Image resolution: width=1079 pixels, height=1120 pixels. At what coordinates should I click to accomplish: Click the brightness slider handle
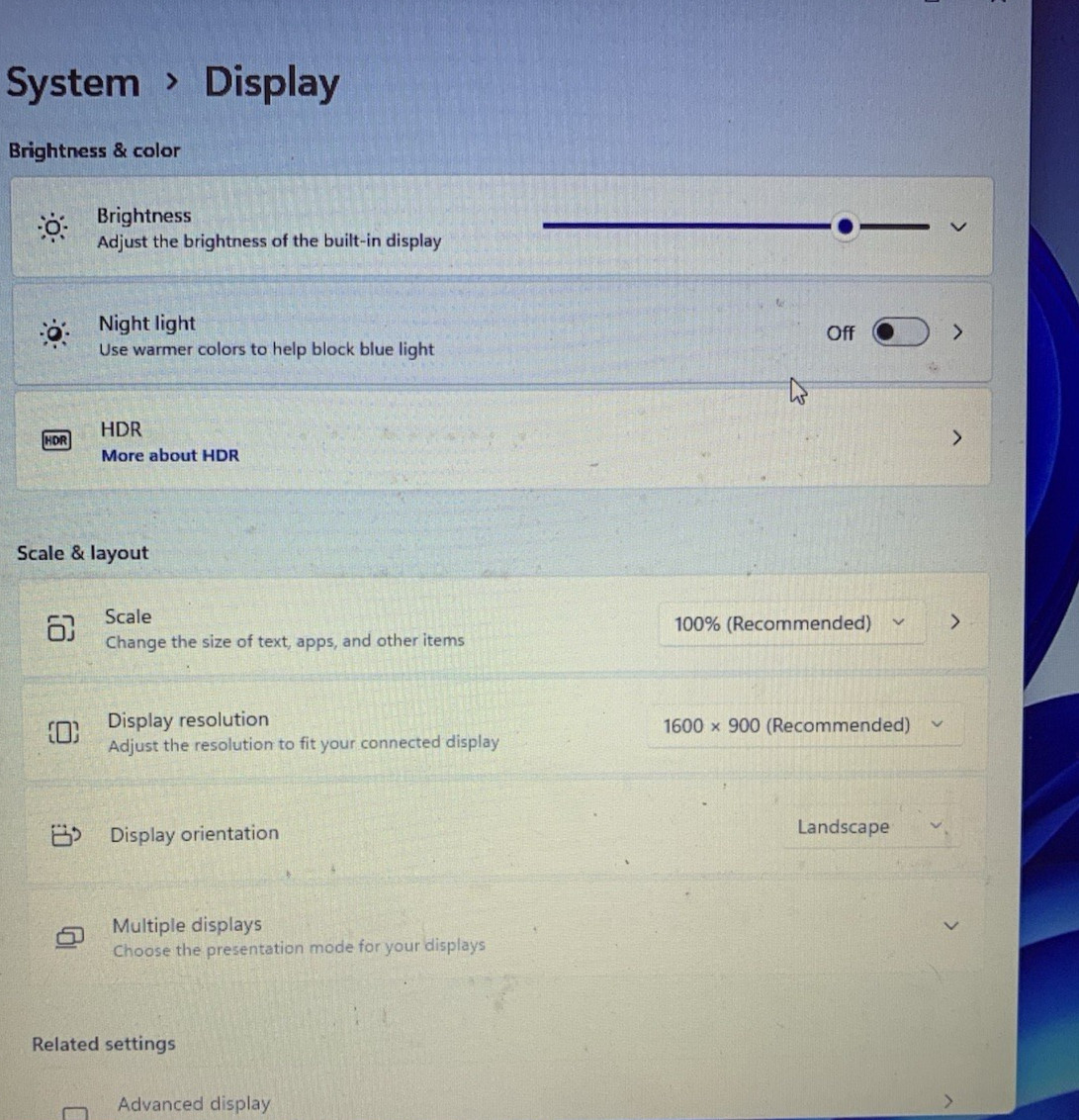tap(846, 227)
